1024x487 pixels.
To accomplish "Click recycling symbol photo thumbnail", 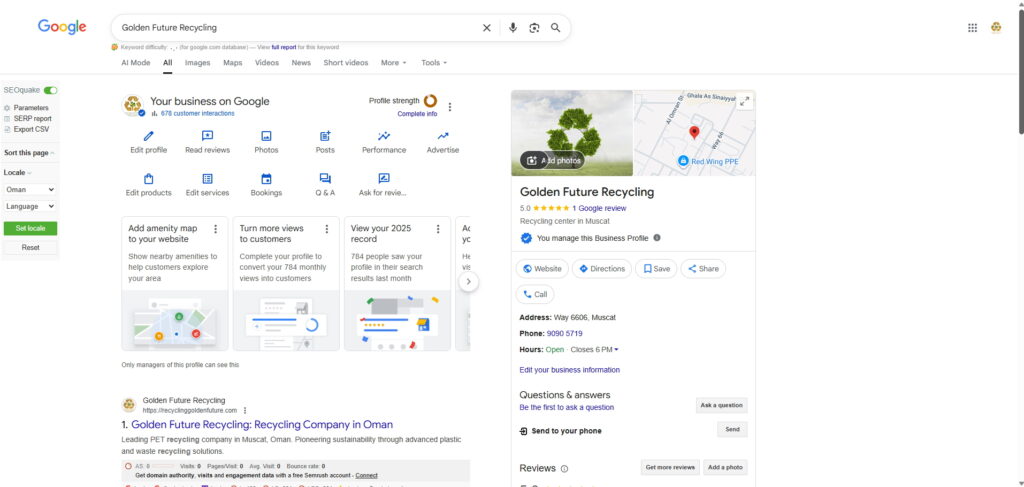I will [x=572, y=133].
